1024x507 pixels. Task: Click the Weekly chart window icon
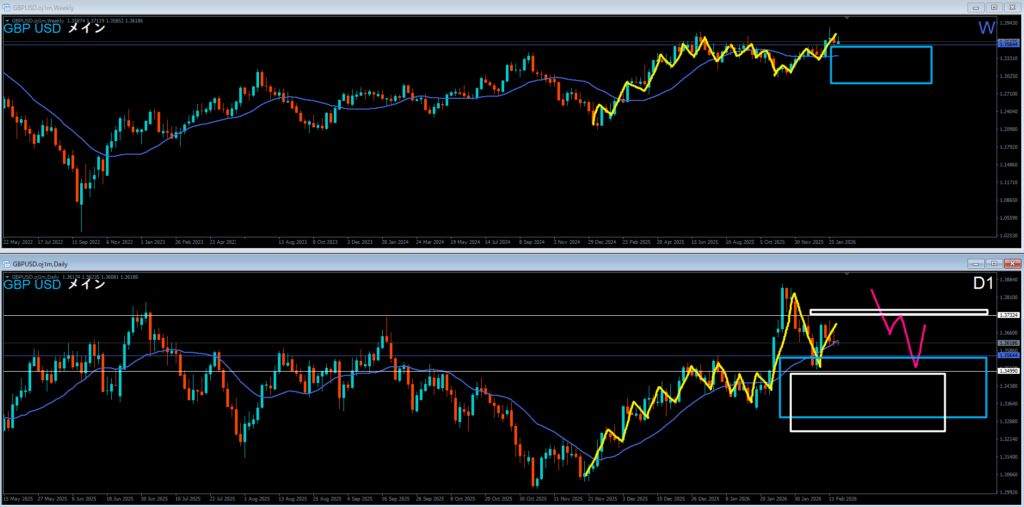pyautogui.click(x=8, y=7)
